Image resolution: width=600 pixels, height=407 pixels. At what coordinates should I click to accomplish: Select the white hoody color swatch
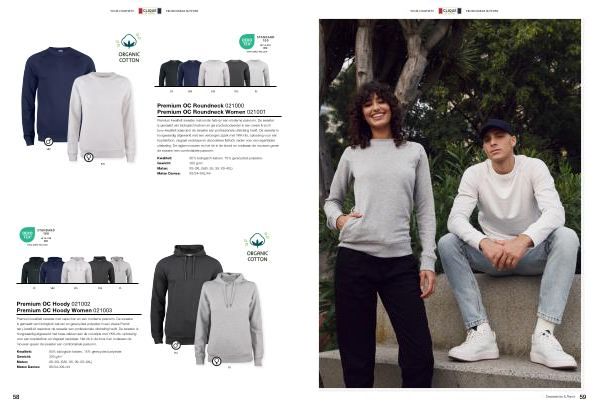click(77, 270)
